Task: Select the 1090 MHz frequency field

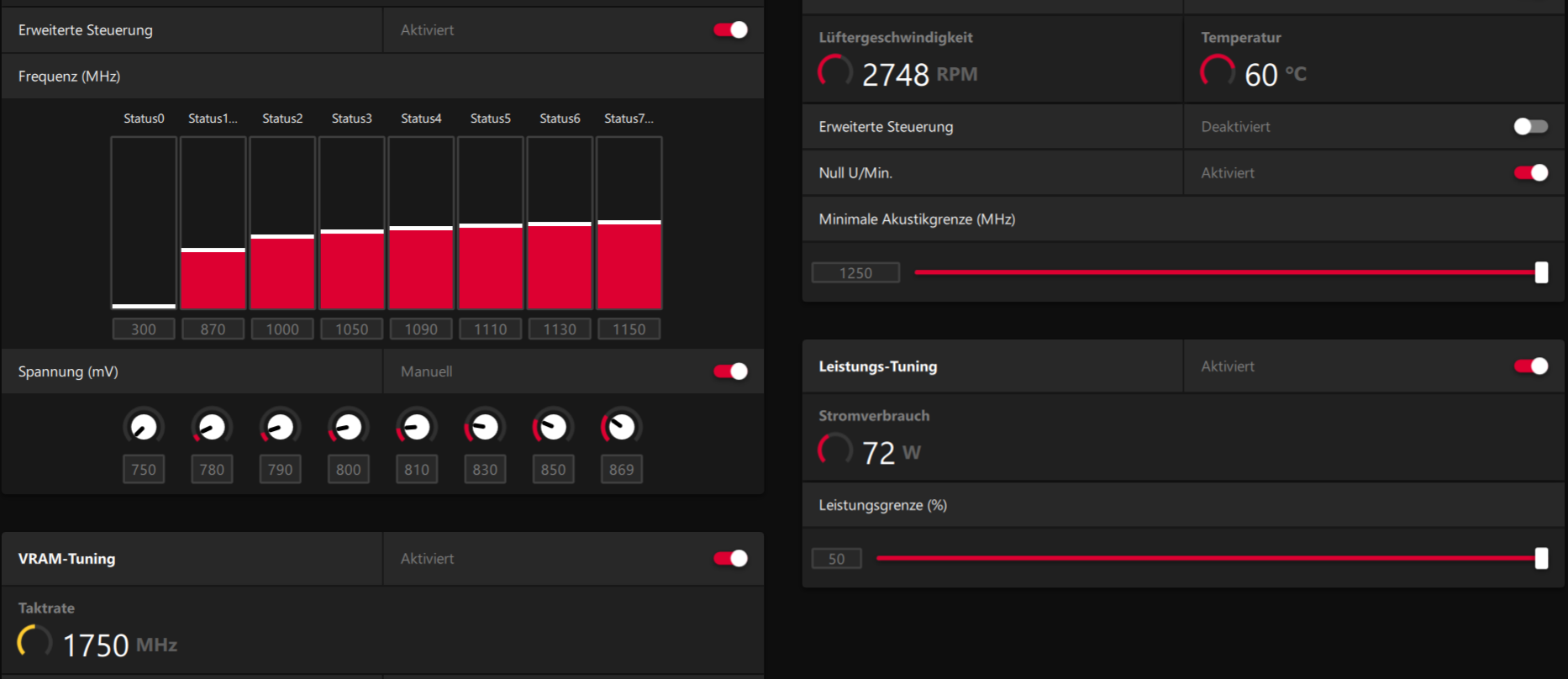Action: click(x=421, y=329)
